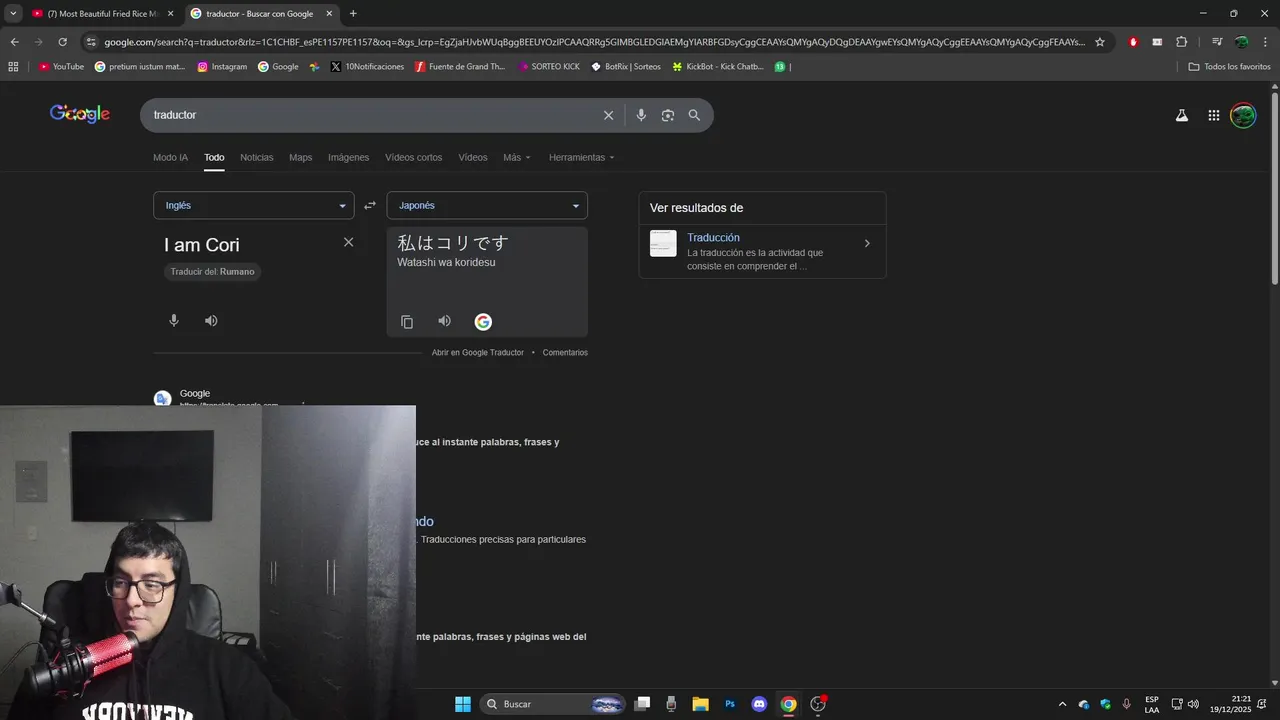Open the taskbar volume control

tap(1193, 704)
